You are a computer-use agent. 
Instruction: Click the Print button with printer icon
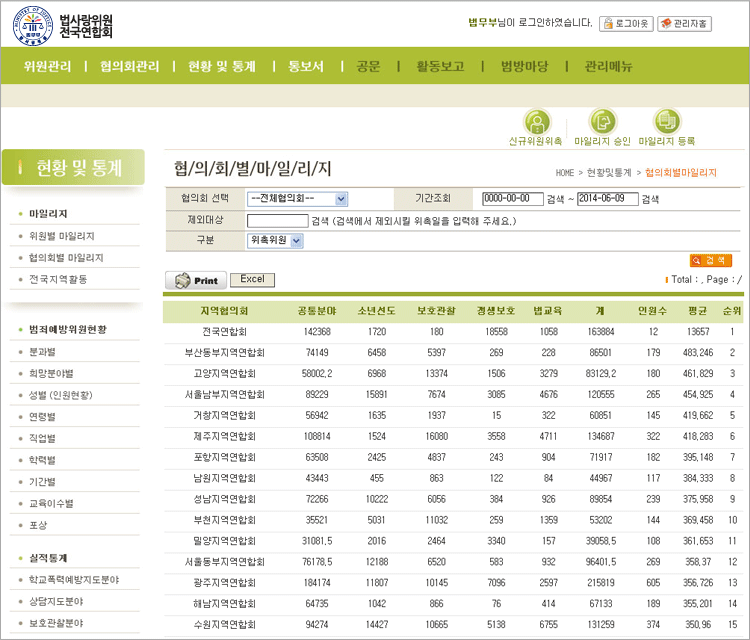click(197, 281)
